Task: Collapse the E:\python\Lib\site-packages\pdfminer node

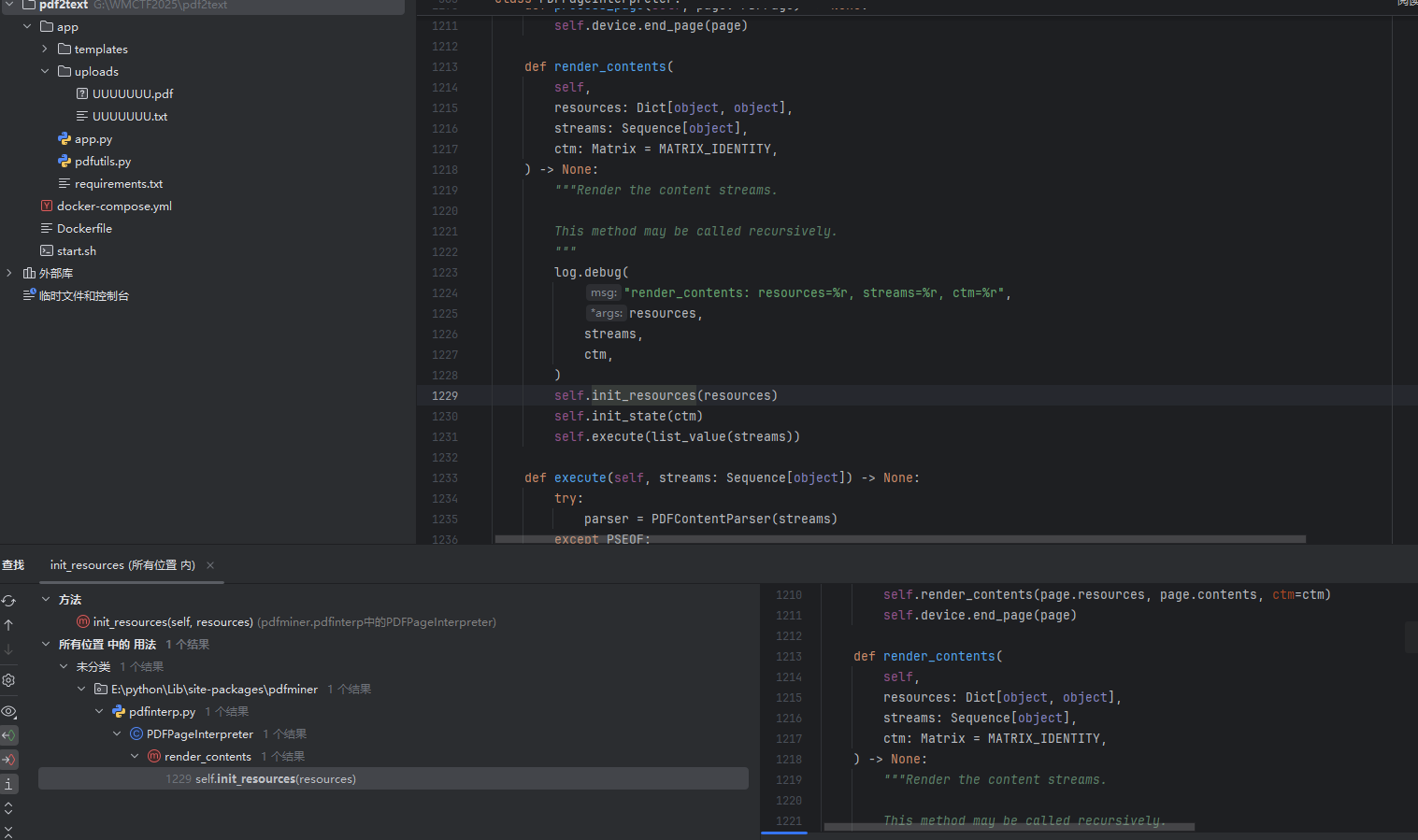Action: pyautogui.click(x=81, y=689)
